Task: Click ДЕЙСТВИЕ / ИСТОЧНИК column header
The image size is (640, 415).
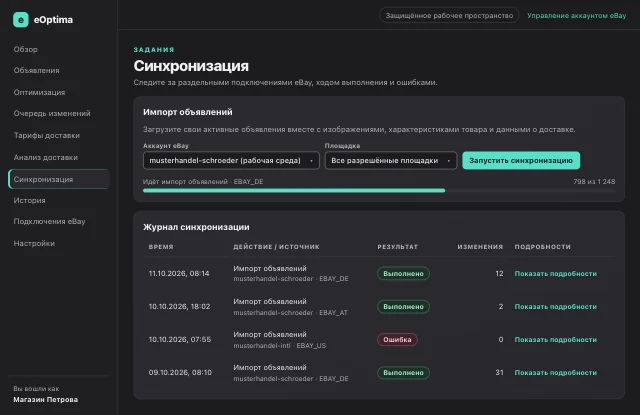Action: click(x=276, y=247)
